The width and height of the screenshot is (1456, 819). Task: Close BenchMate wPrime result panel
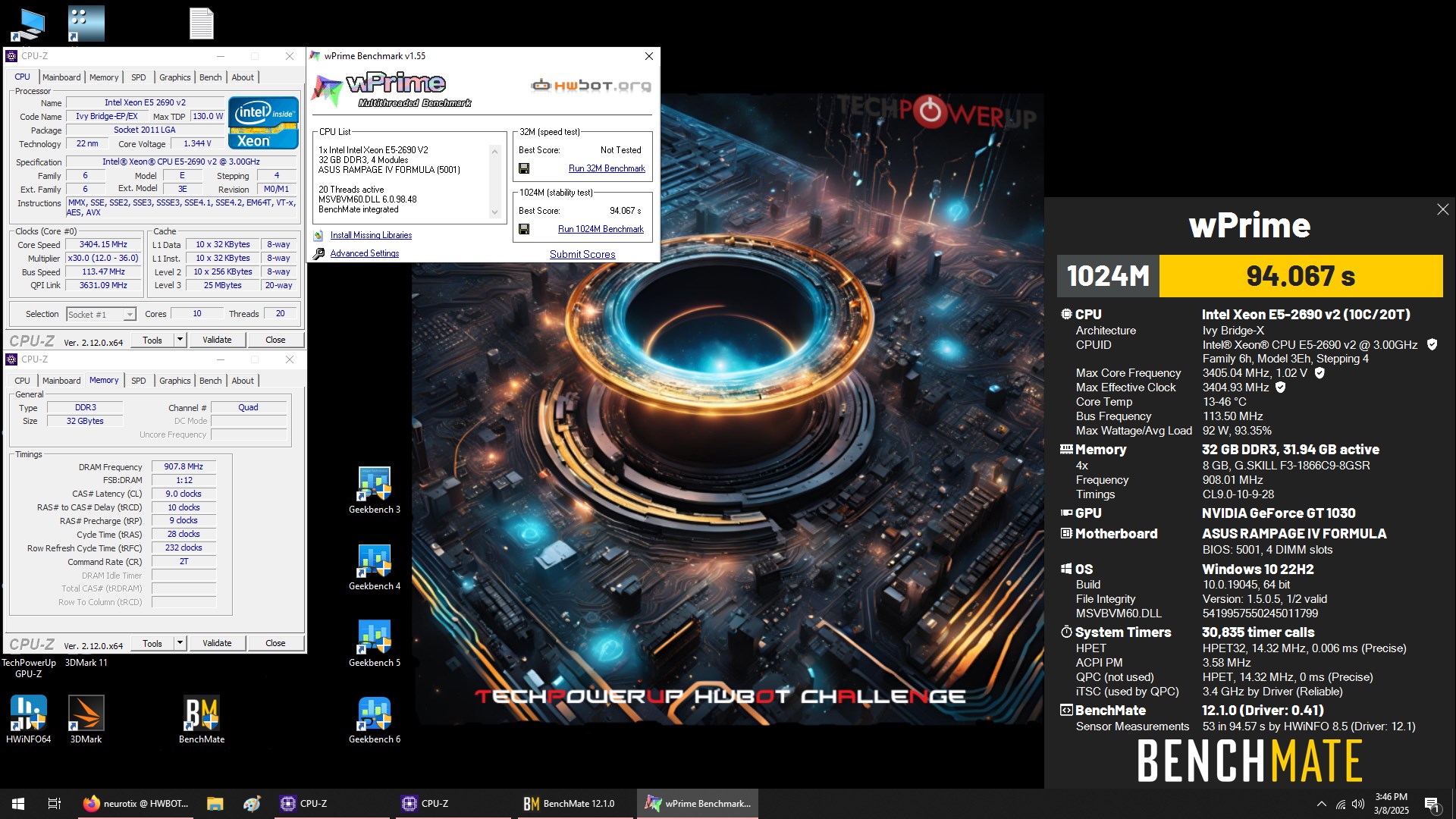pyautogui.click(x=1442, y=209)
